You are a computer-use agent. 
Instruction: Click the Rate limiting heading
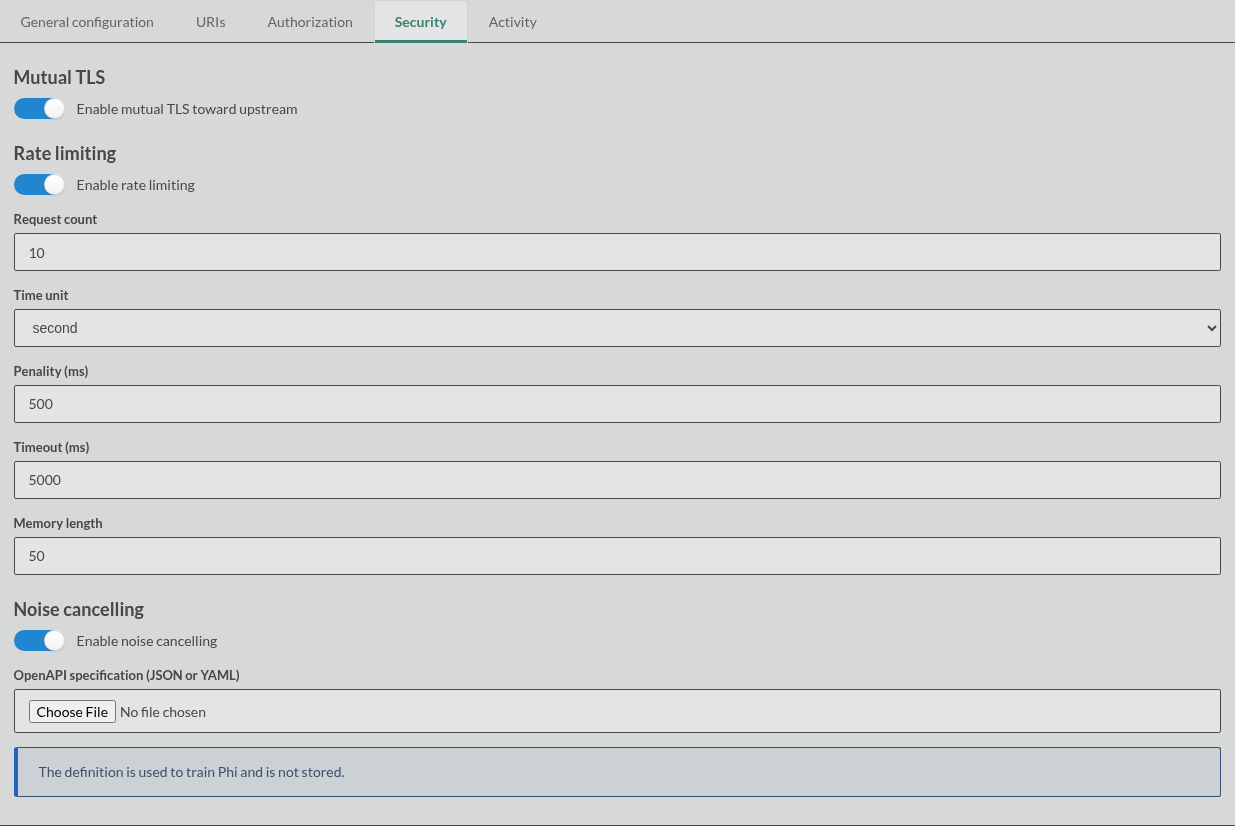(65, 154)
